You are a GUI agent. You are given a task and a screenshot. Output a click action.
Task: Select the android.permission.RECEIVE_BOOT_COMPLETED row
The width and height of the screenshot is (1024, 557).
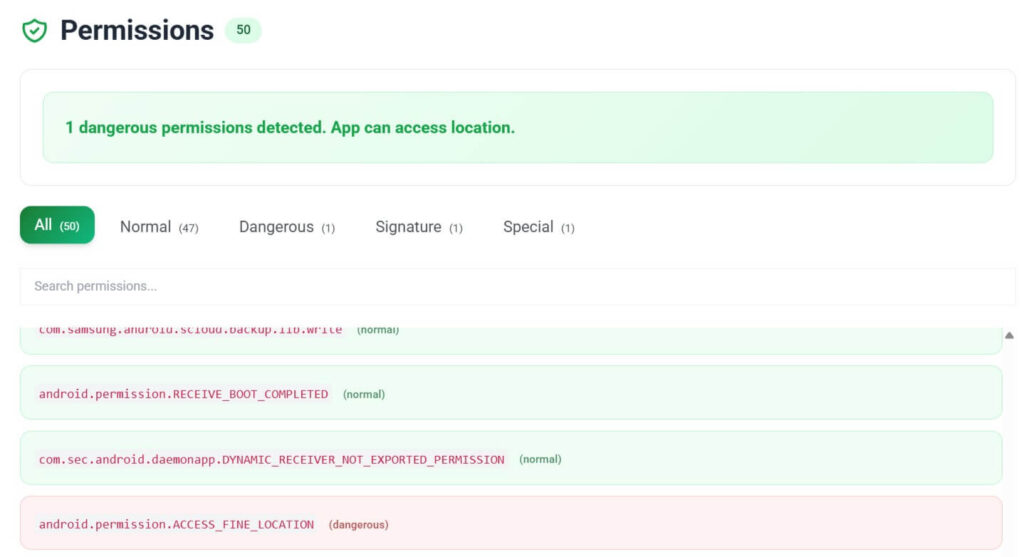pos(511,392)
